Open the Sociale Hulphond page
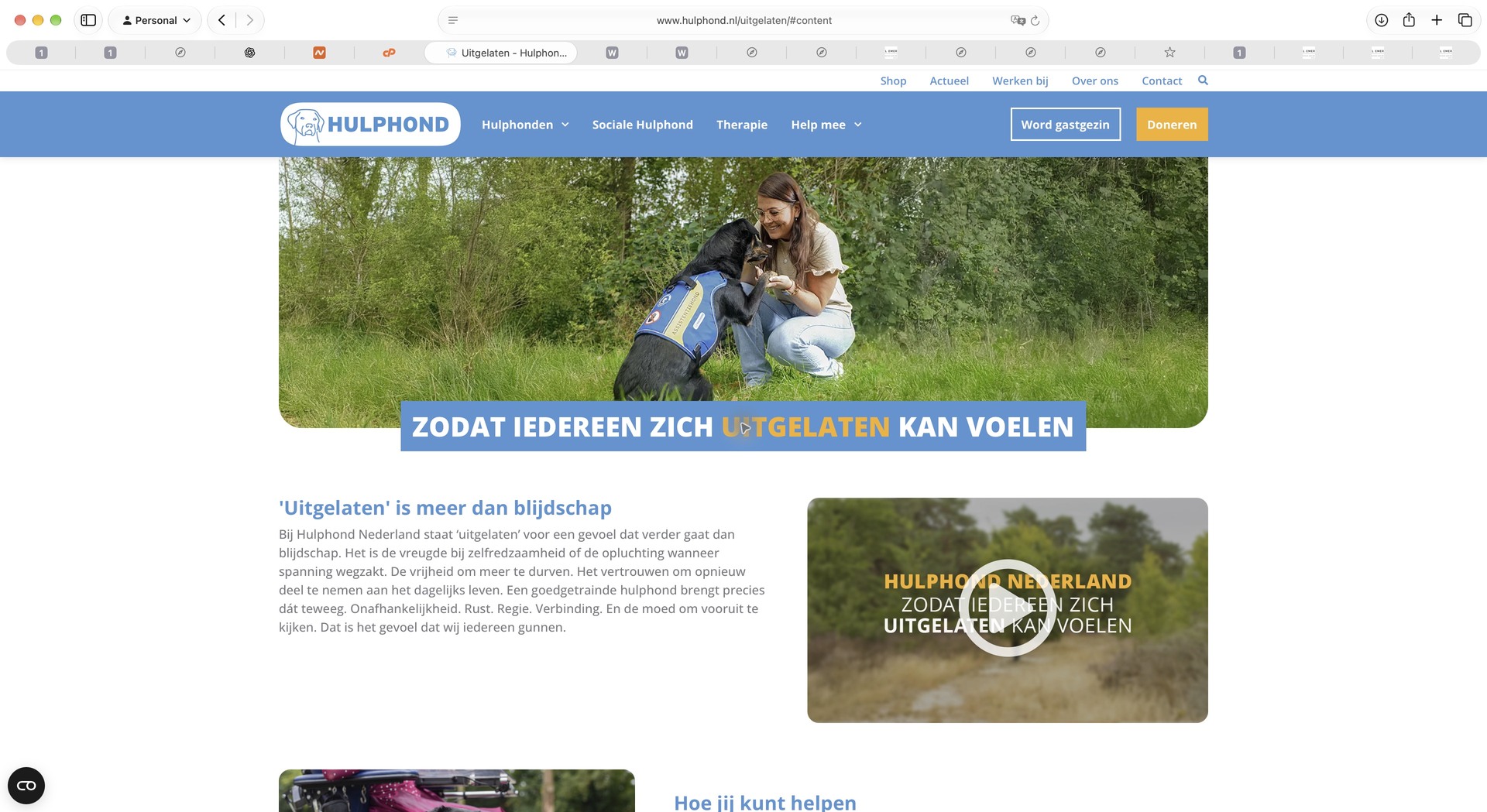This screenshot has height=812, width=1487. (642, 125)
